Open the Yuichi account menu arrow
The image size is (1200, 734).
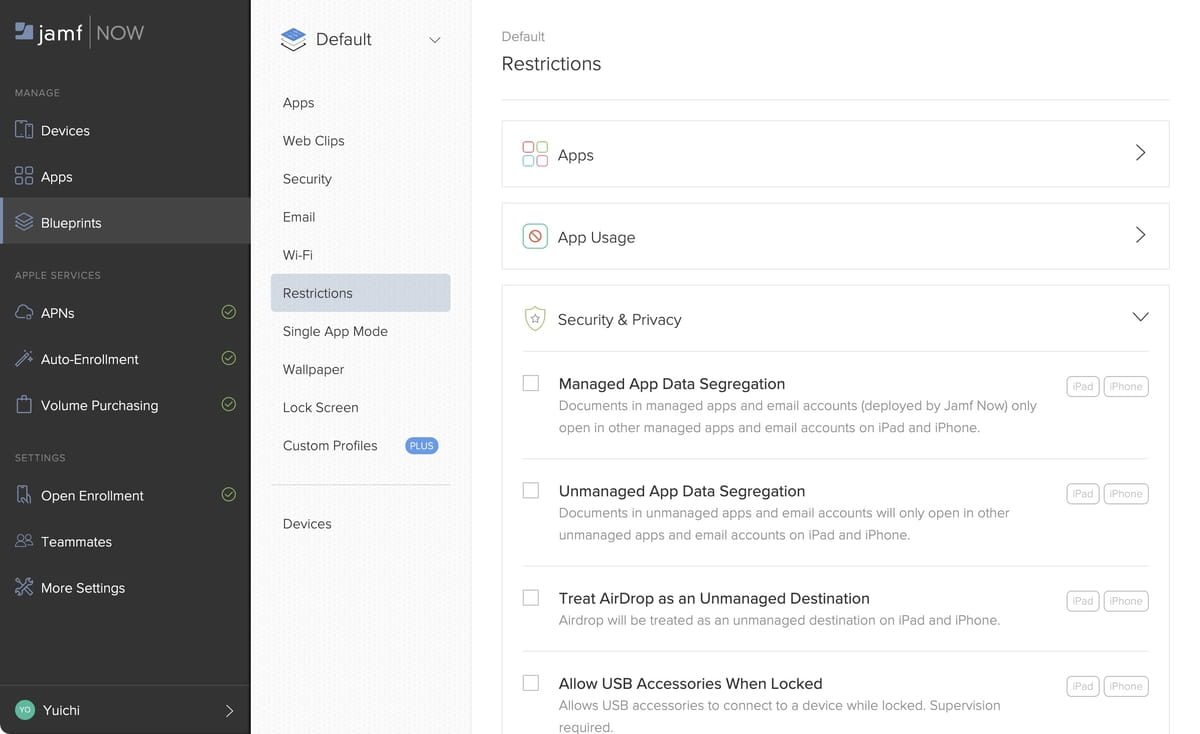pyautogui.click(x=229, y=711)
